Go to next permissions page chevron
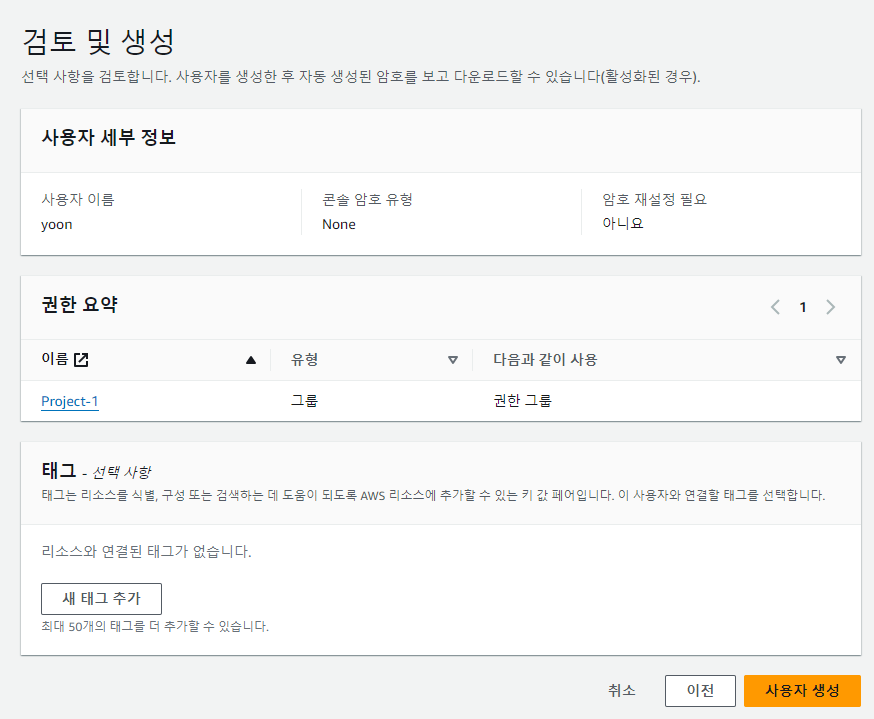The image size is (874, 719). tap(831, 307)
